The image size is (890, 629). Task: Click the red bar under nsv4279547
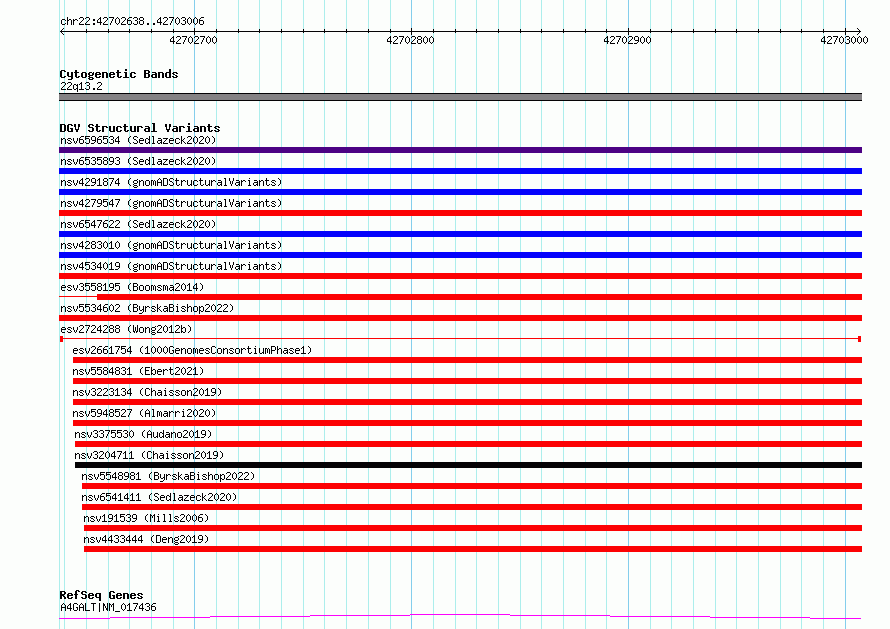point(460,213)
